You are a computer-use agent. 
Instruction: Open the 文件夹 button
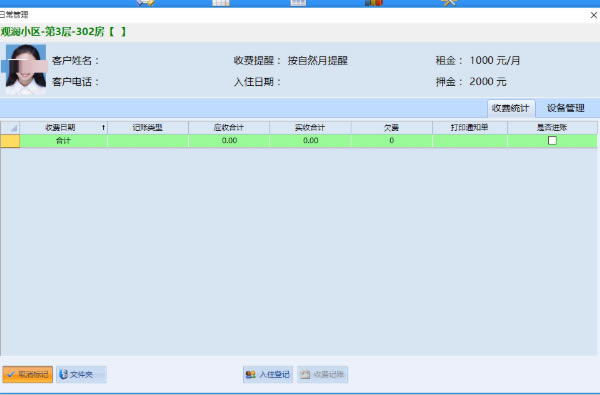click(81, 374)
